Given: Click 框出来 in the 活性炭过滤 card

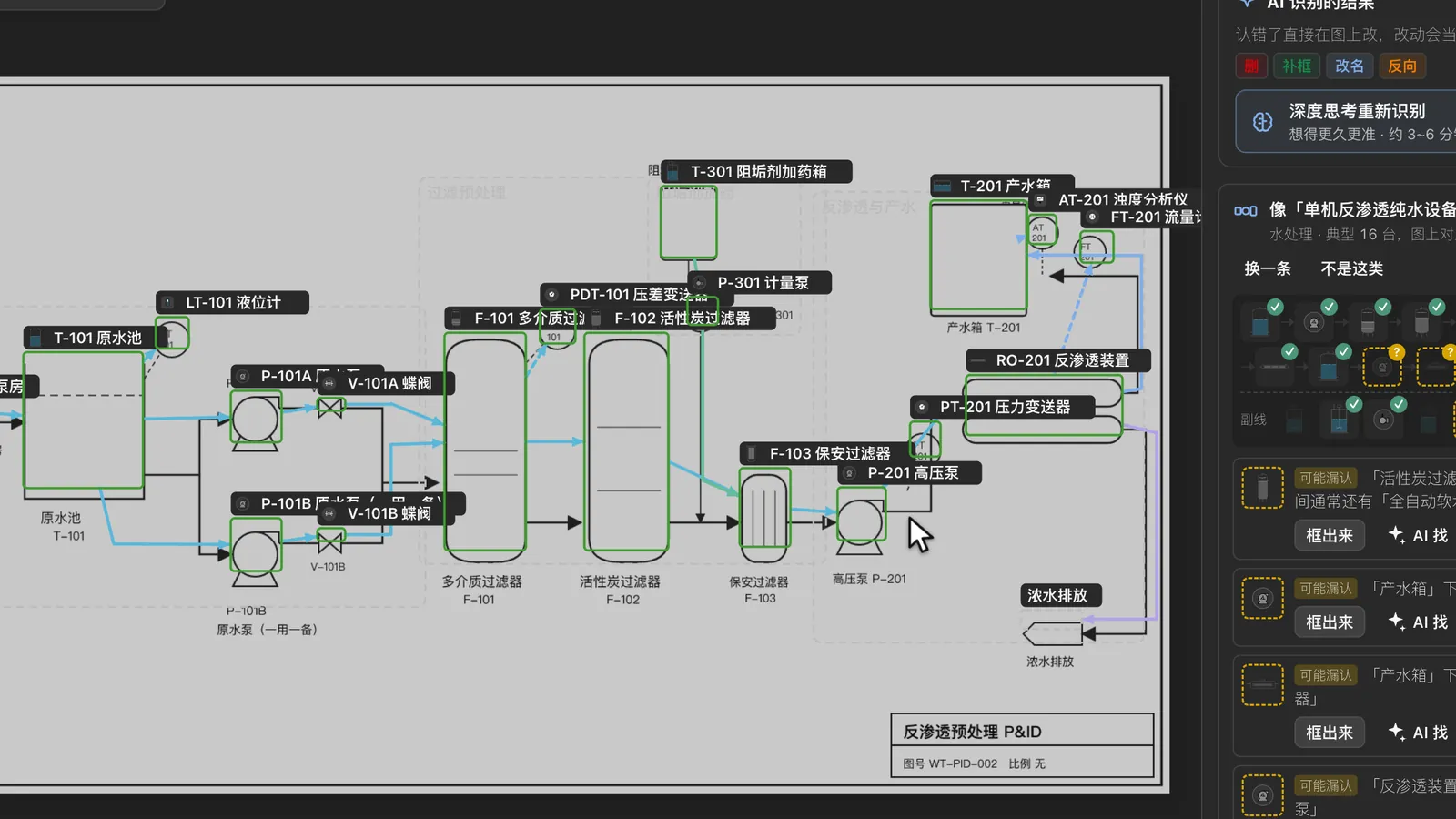Looking at the screenshot, I should coord(1330,535).
